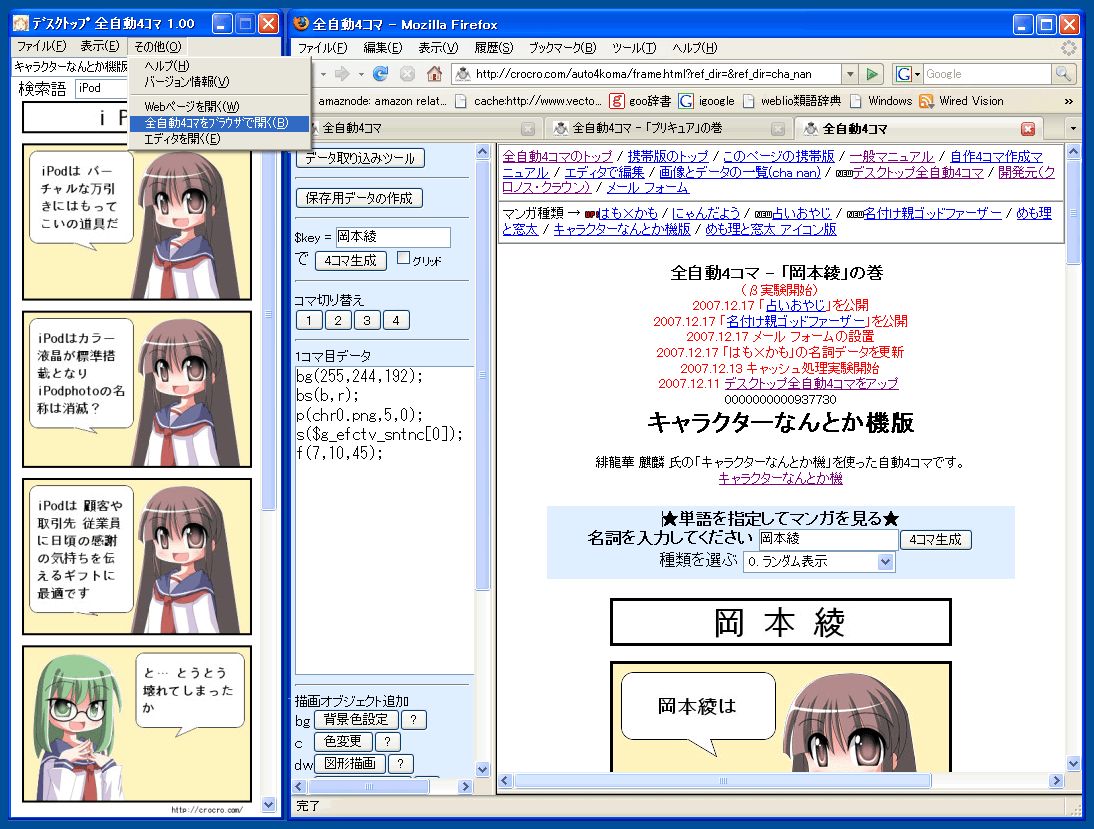Open the Windows bookmark
Image resolution: width=1094 pixels, height=829 pixels.
click(881, 101)
